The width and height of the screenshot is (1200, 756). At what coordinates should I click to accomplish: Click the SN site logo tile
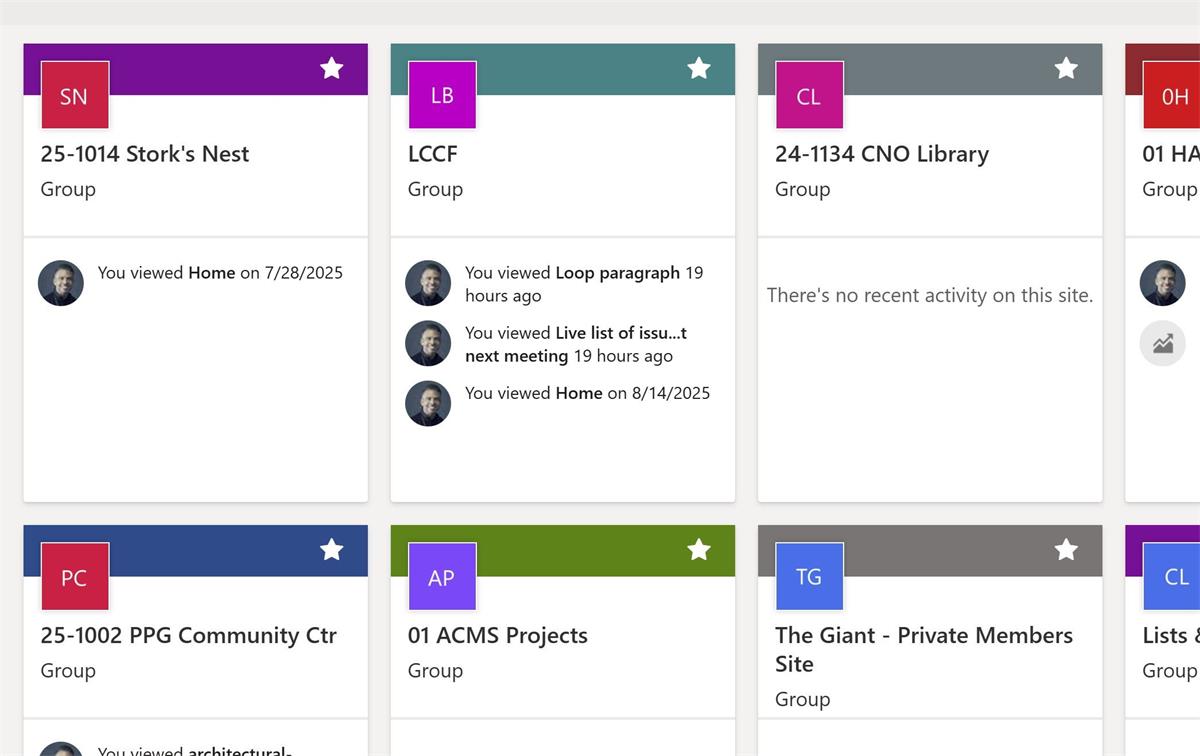[x=74, y=96]
